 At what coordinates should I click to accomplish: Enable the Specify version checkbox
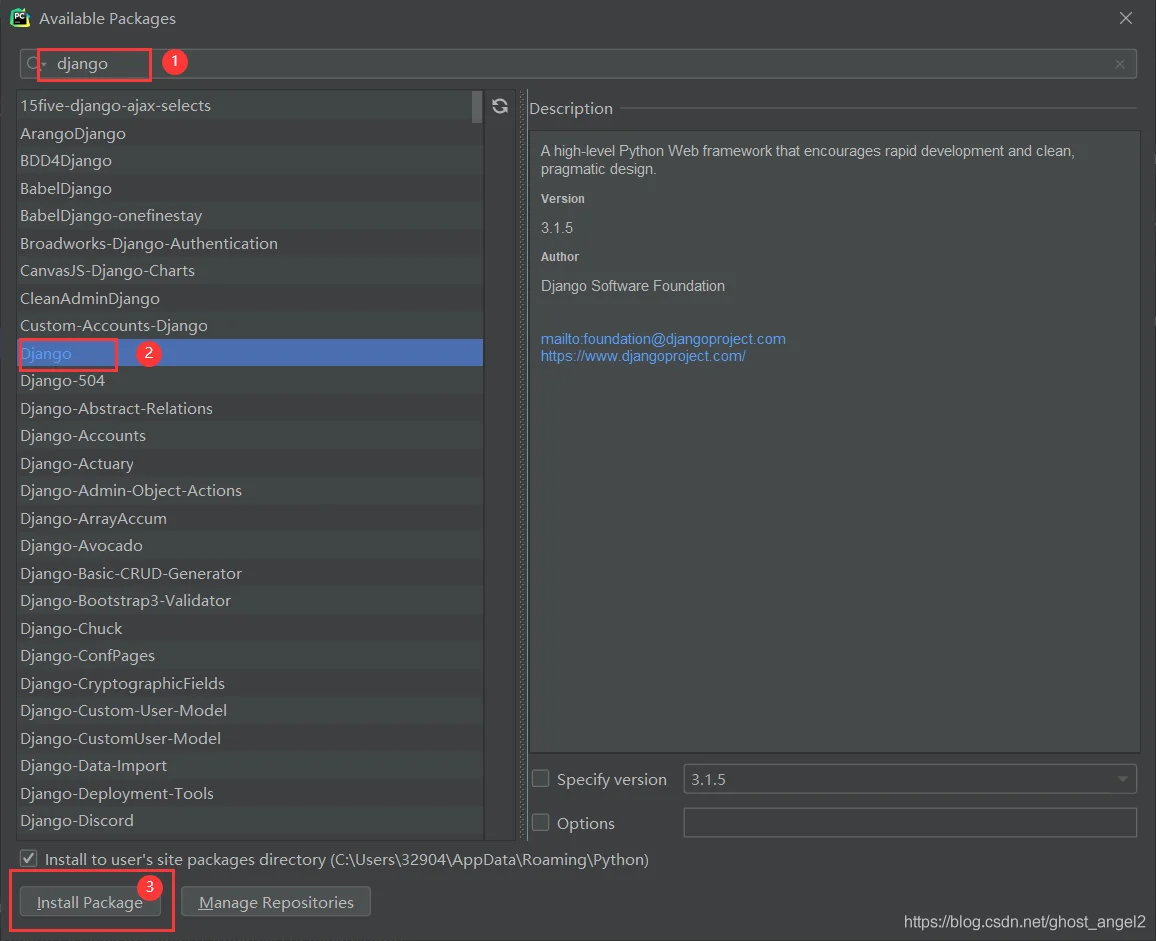(x=540, y=779)
